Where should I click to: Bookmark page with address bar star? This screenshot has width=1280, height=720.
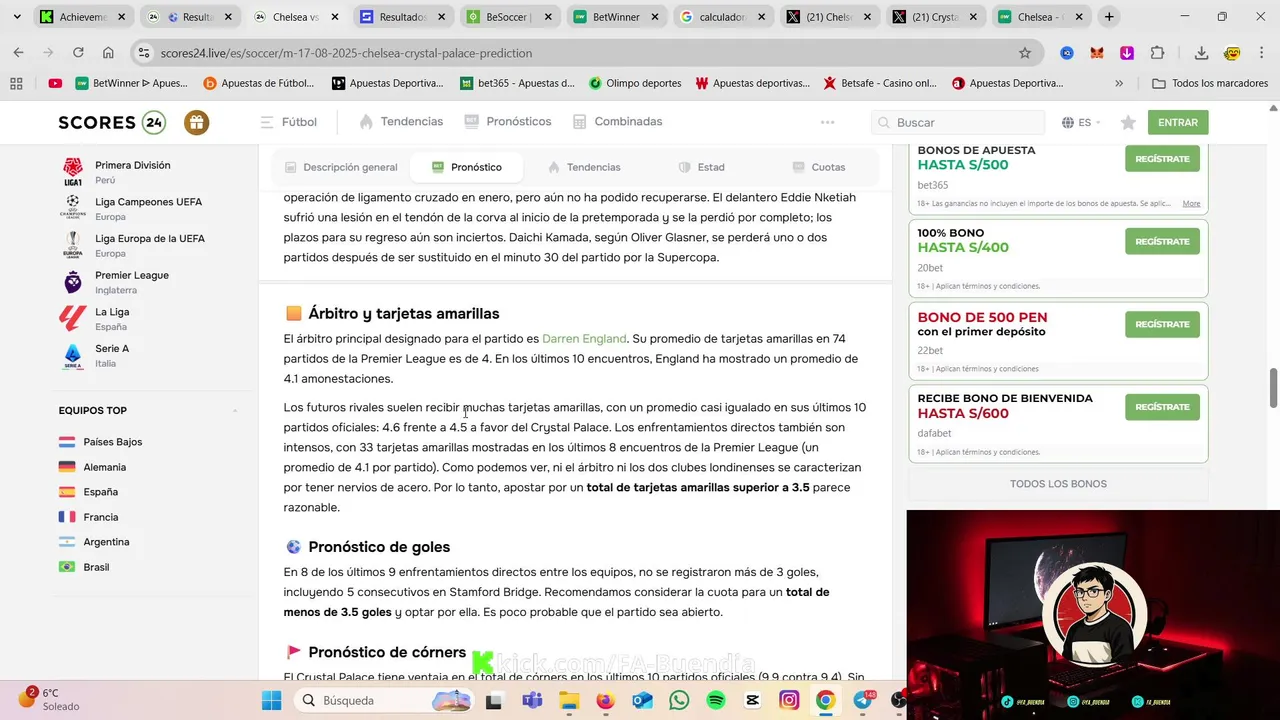click(1025, 53)
